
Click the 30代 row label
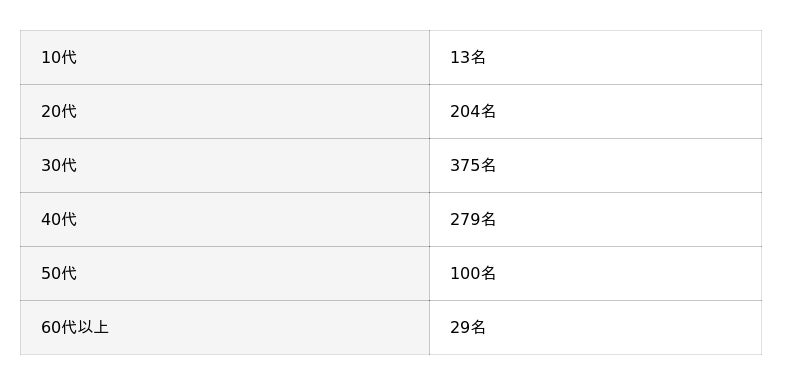tap(225, 166)
